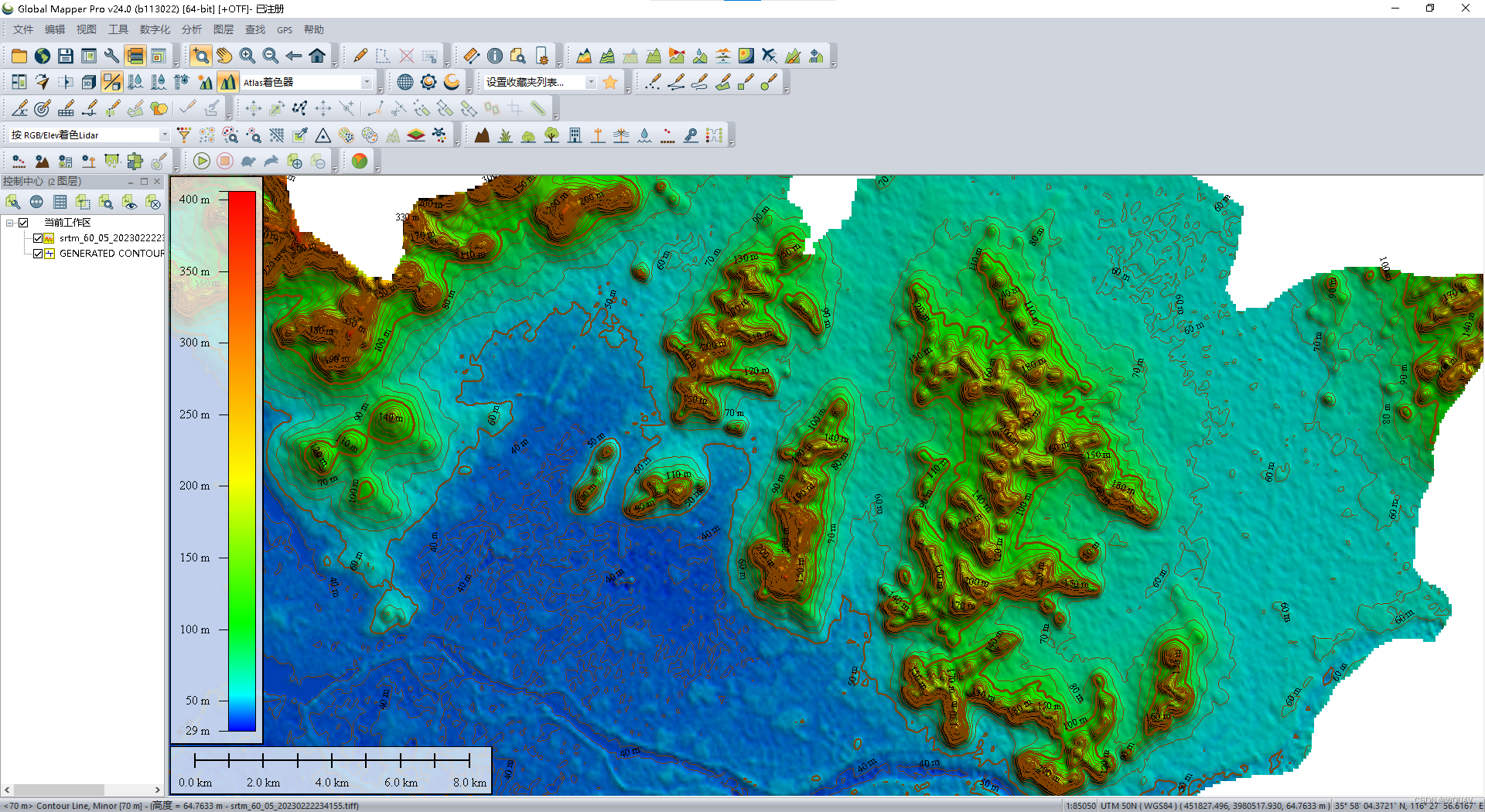Toggle the zoom box tool
1485x812 pixels.
[x=201, y=56]
